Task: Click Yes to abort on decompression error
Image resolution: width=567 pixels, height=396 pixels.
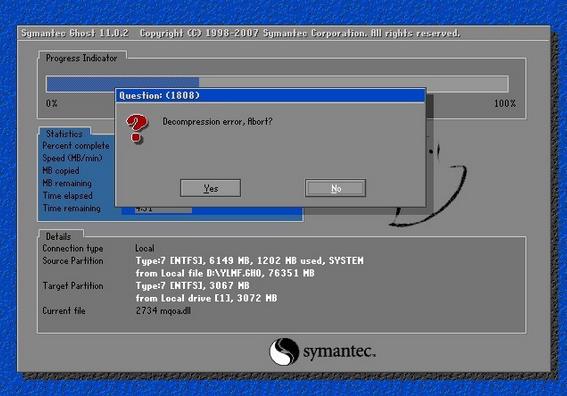Action: tap(210, 188)
